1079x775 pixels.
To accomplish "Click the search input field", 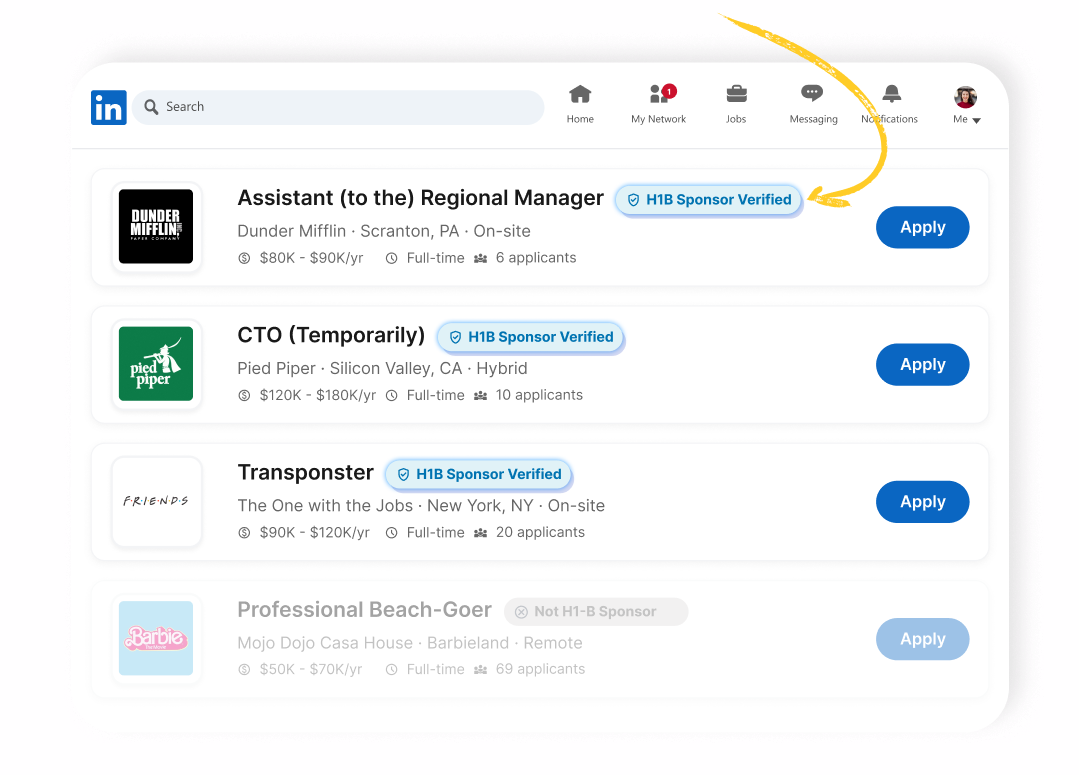I will coord(338,106).
